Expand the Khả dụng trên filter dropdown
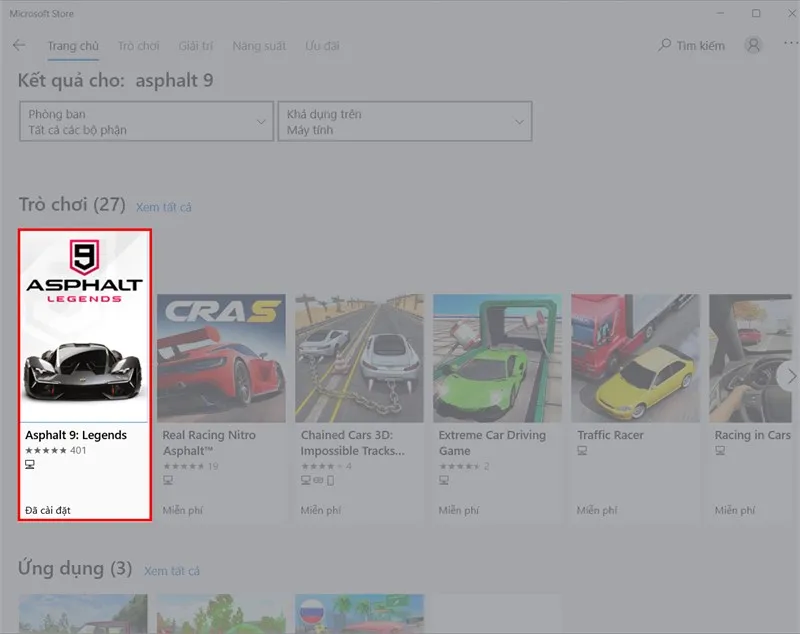This screenshot has height=634, width=800. point(404,122)
